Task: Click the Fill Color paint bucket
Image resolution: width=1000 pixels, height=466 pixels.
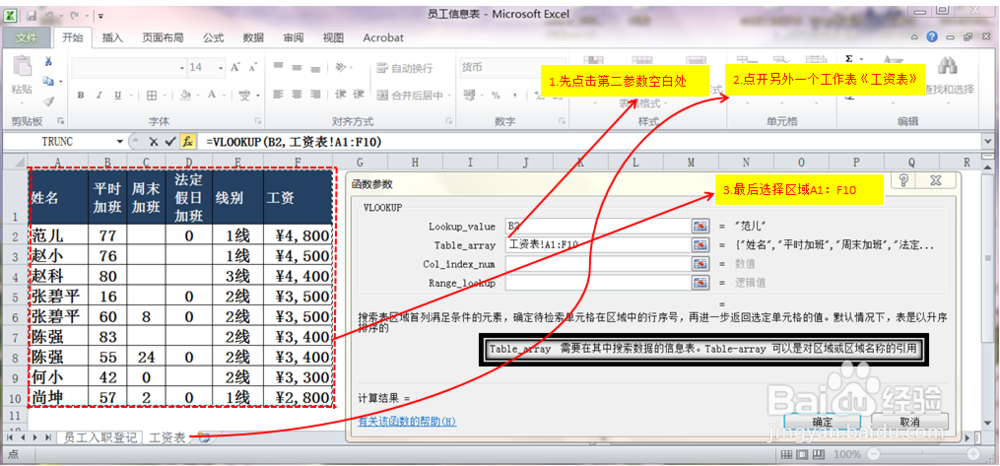Action: click(186, 96)
